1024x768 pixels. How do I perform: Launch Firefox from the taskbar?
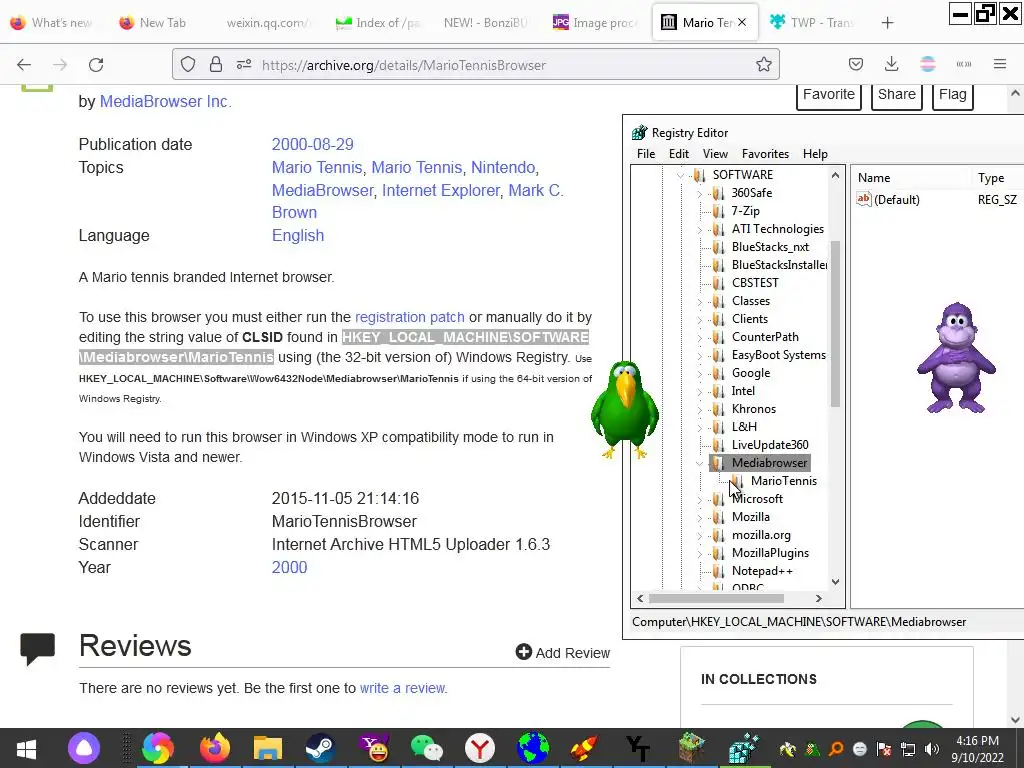[215, 748]
